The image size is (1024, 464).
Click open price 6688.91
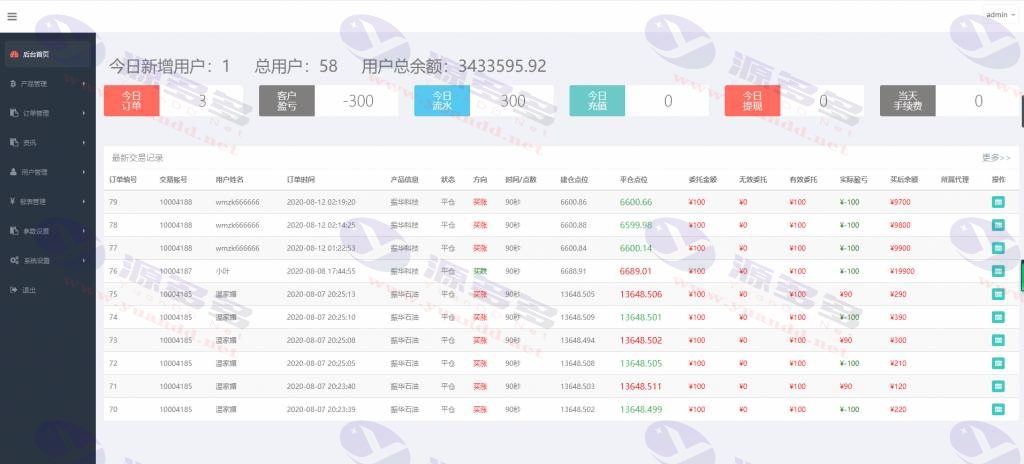click(573, 271)
